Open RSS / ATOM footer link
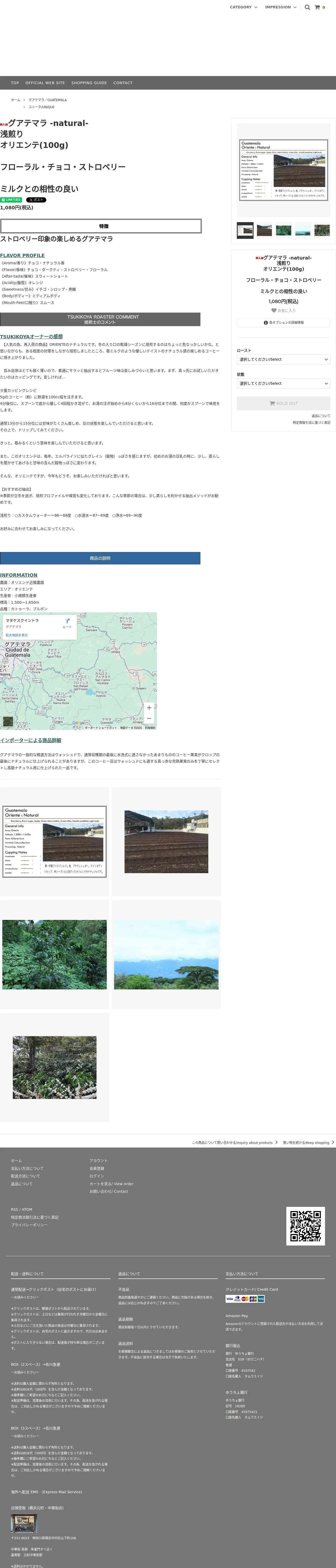This screenshot has width=336, height=1568. tap(21, 1209)
